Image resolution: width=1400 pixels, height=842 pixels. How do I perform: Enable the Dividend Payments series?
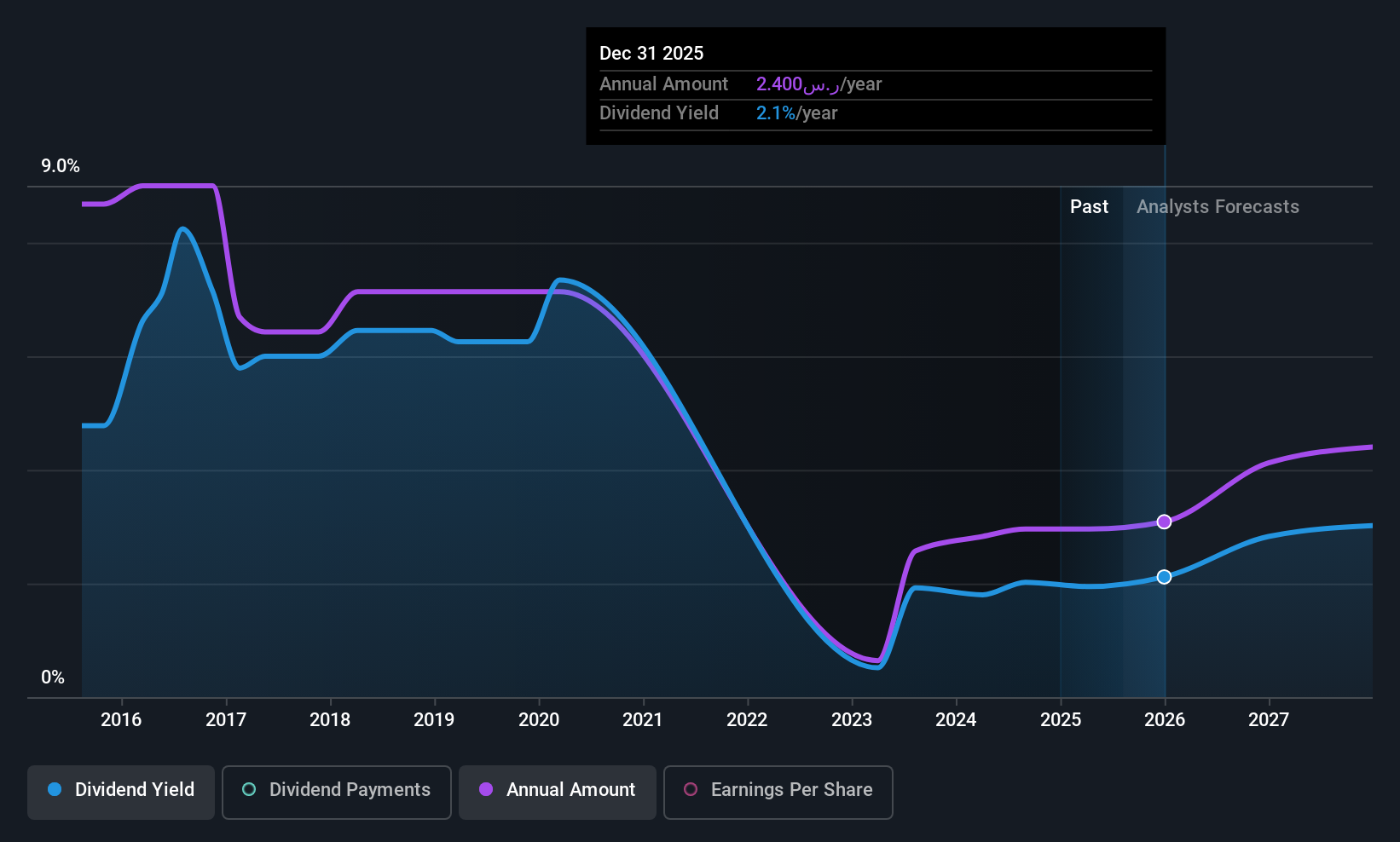coord(337,793)
